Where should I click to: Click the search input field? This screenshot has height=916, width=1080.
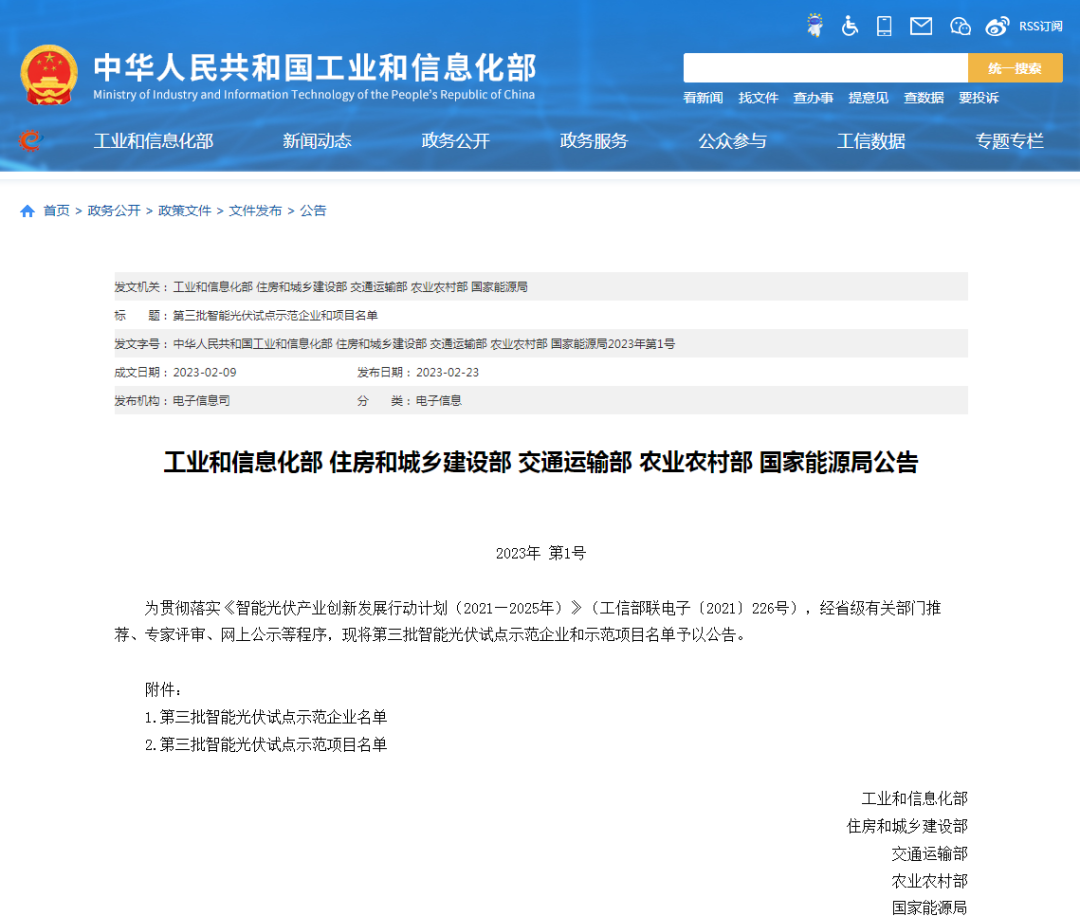825,68
